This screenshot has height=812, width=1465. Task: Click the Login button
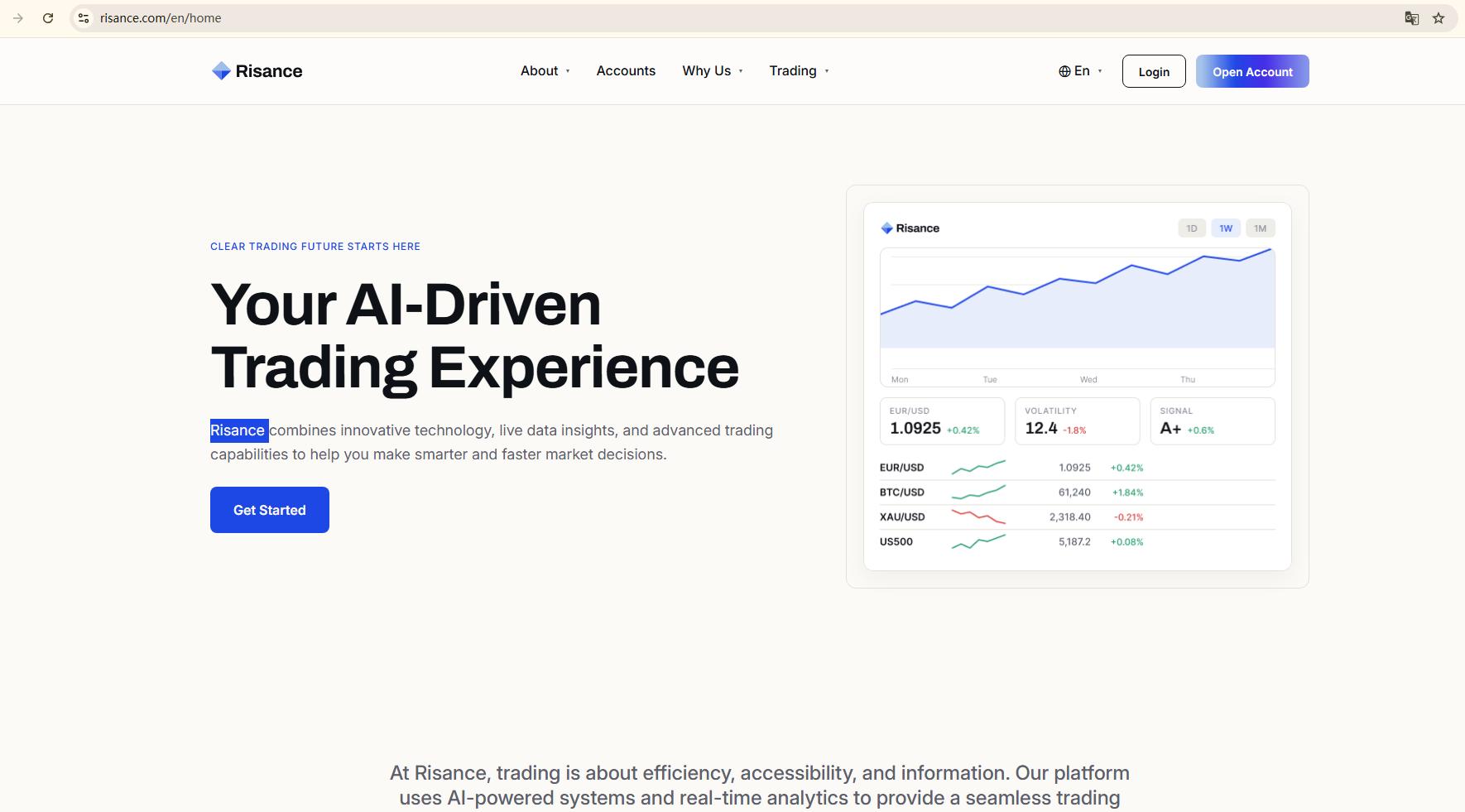[x=1154, y=71]
